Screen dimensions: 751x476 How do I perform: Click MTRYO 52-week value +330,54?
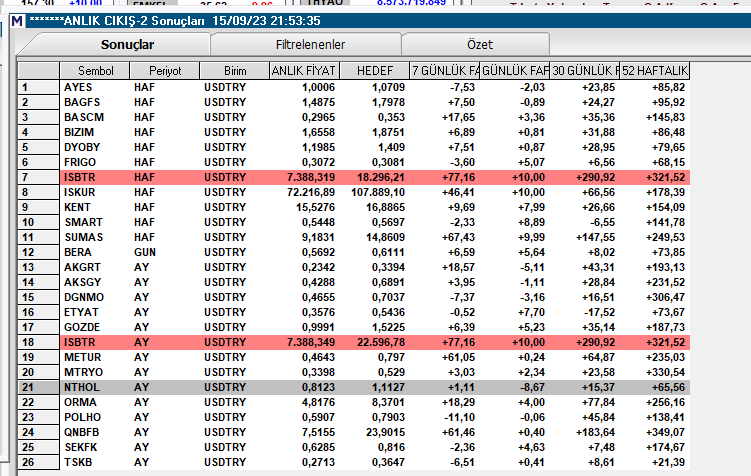point(665,372)
